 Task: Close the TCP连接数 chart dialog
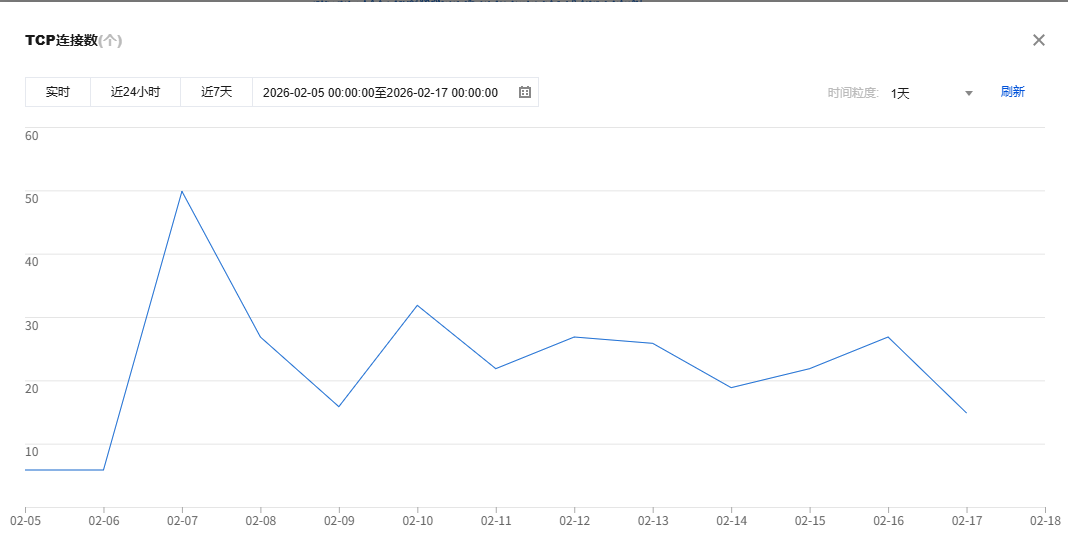[x=1038, y=40]
